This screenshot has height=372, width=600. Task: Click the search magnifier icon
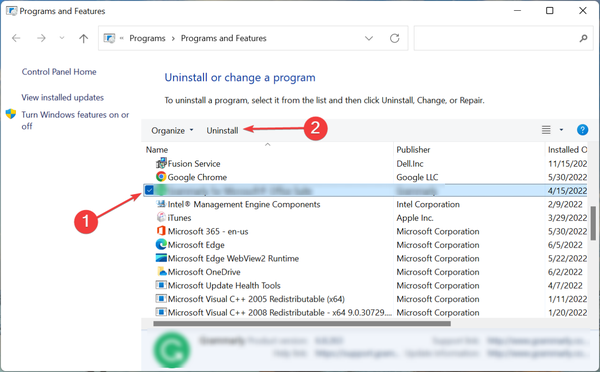583,38
